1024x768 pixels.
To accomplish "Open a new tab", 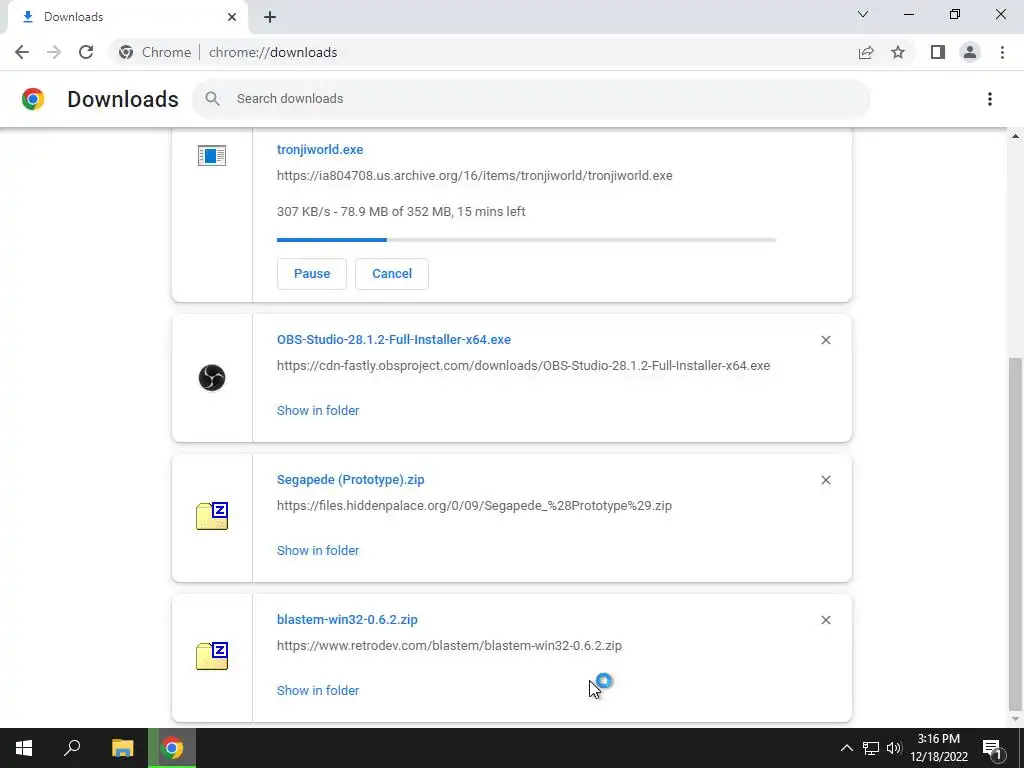I will [270, 17].
